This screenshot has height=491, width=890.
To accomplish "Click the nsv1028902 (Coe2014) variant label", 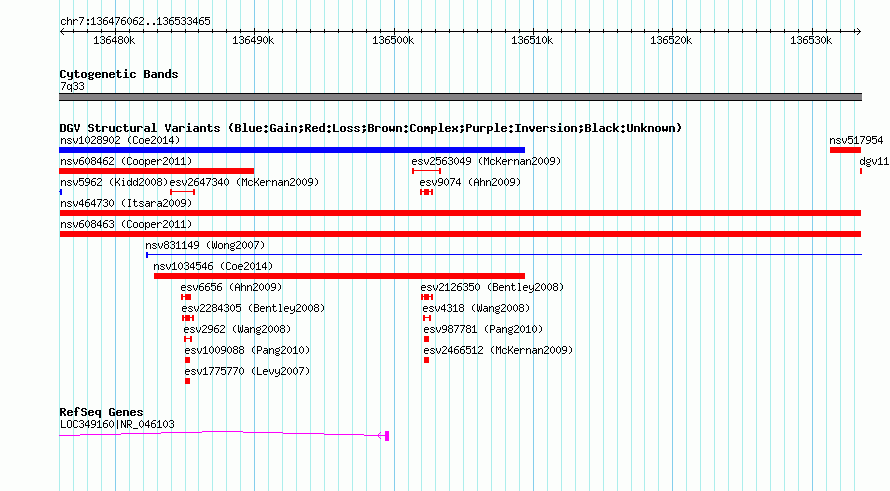I will click(120, 140).
